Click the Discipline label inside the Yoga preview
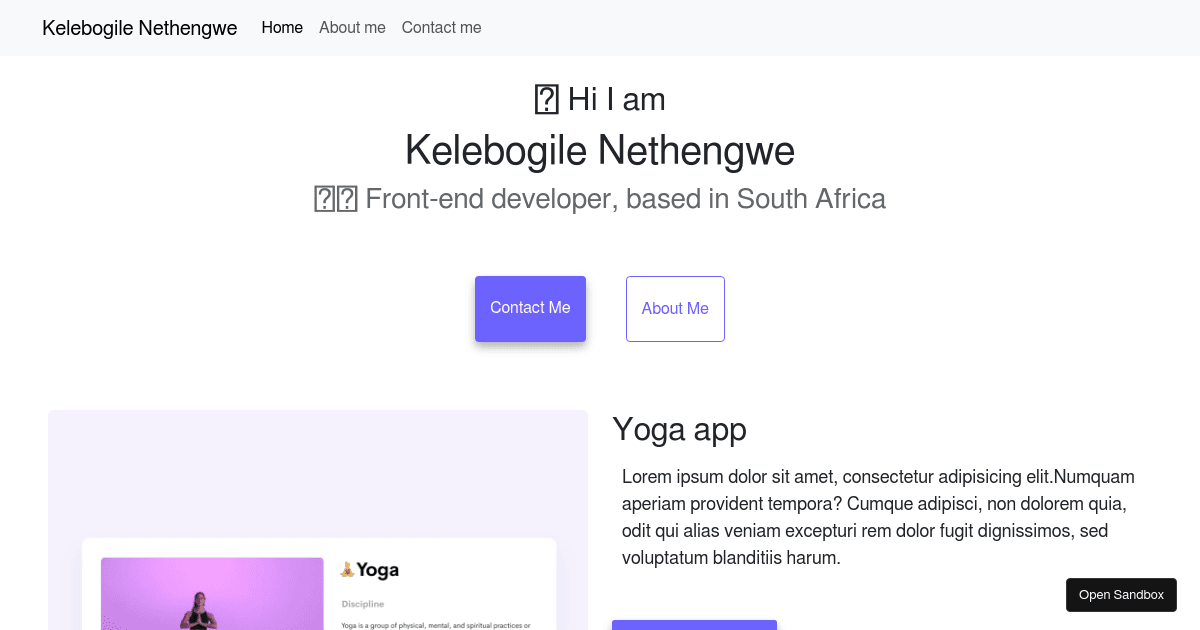 point(363,604)
